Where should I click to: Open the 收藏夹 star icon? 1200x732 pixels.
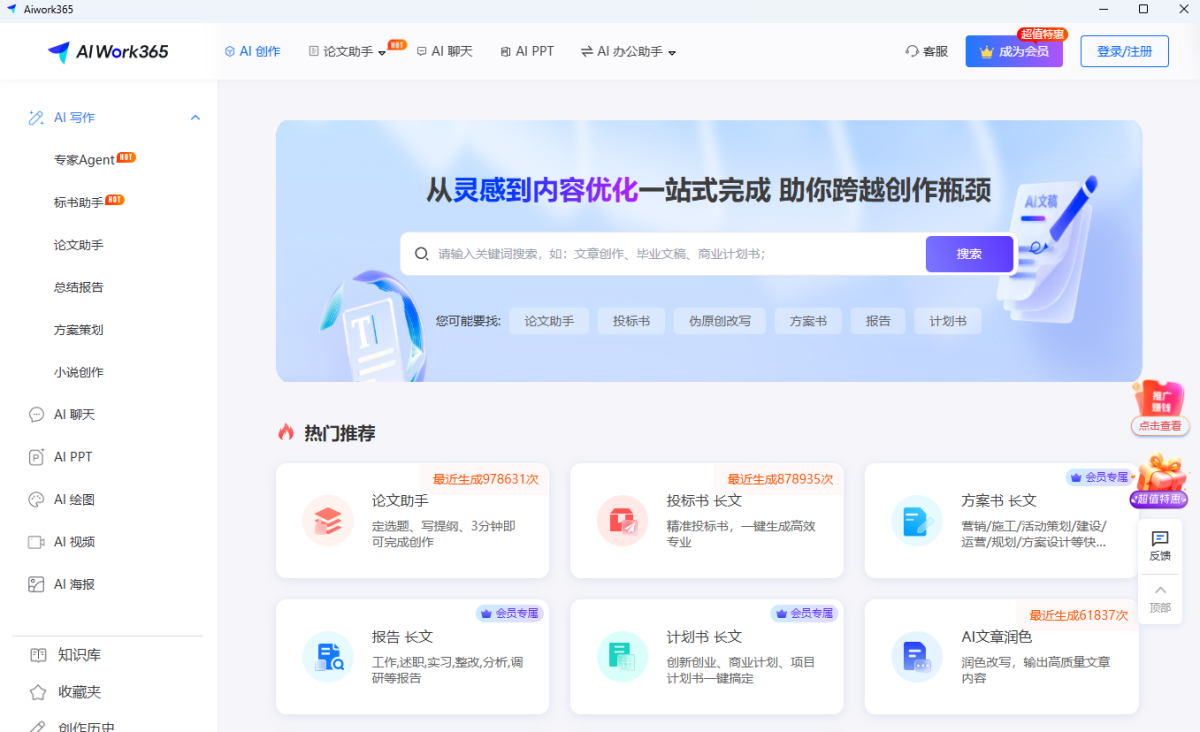pyautogui.click(x=38, y=692)
